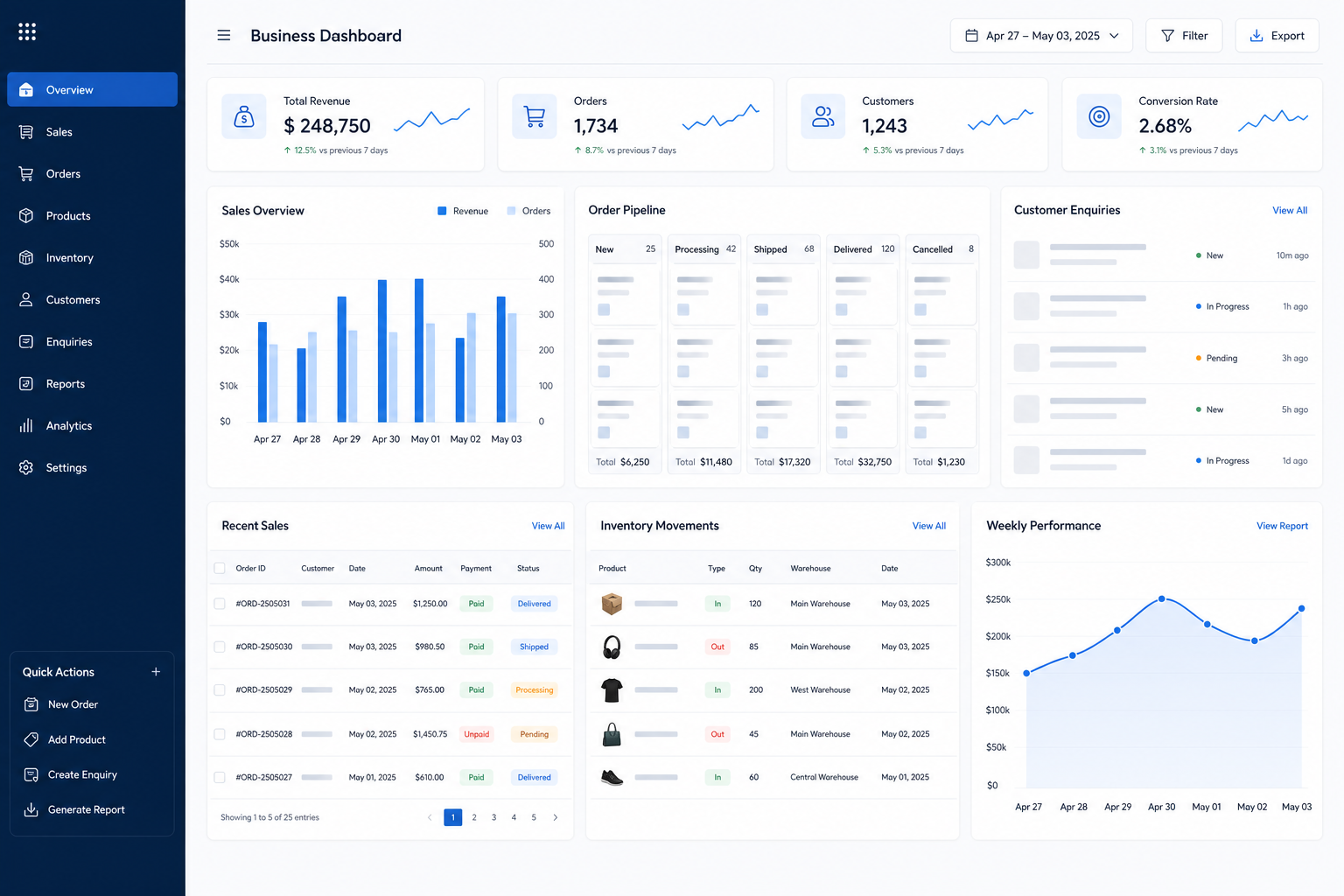This screenshot has width=1344, height=896.
Task: Check the box for order #ORD-2505028
Action: [220, 734]
